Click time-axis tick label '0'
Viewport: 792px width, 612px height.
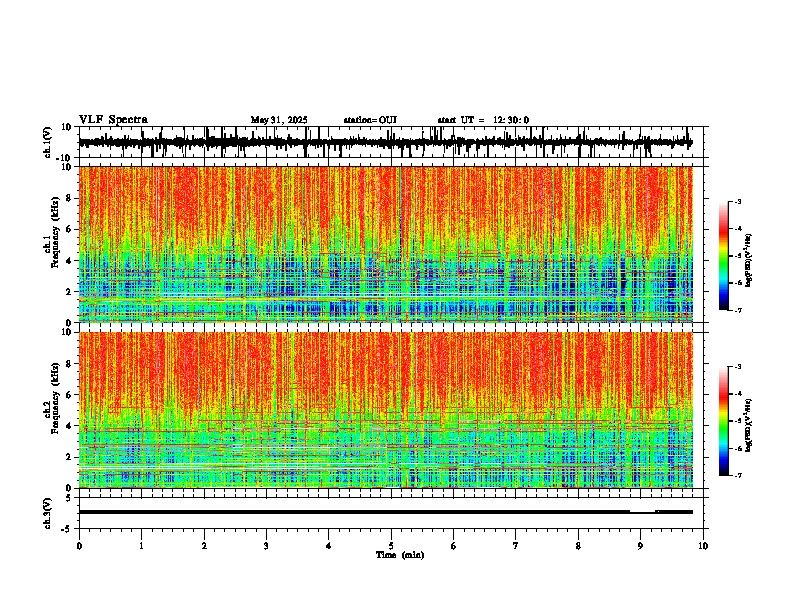(79, 546)
